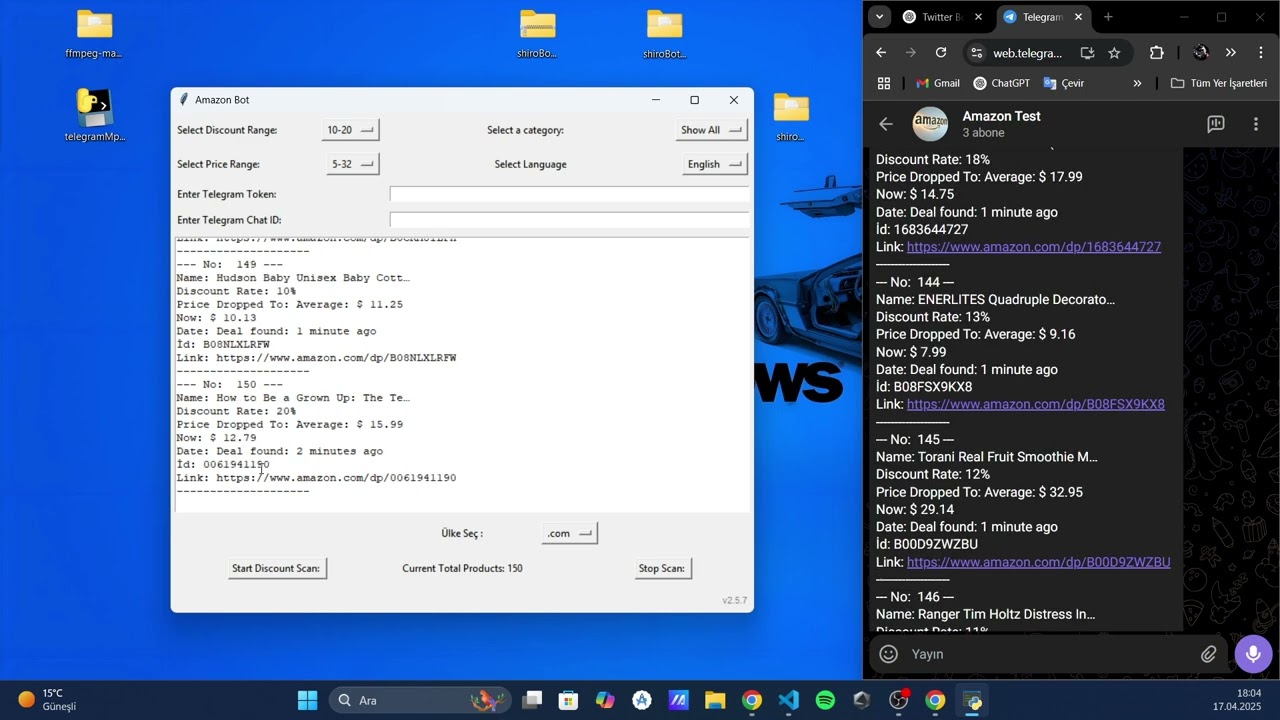Expand Chrome toolbar overflow chevron
The image size is (1280, 720).
1230,53
